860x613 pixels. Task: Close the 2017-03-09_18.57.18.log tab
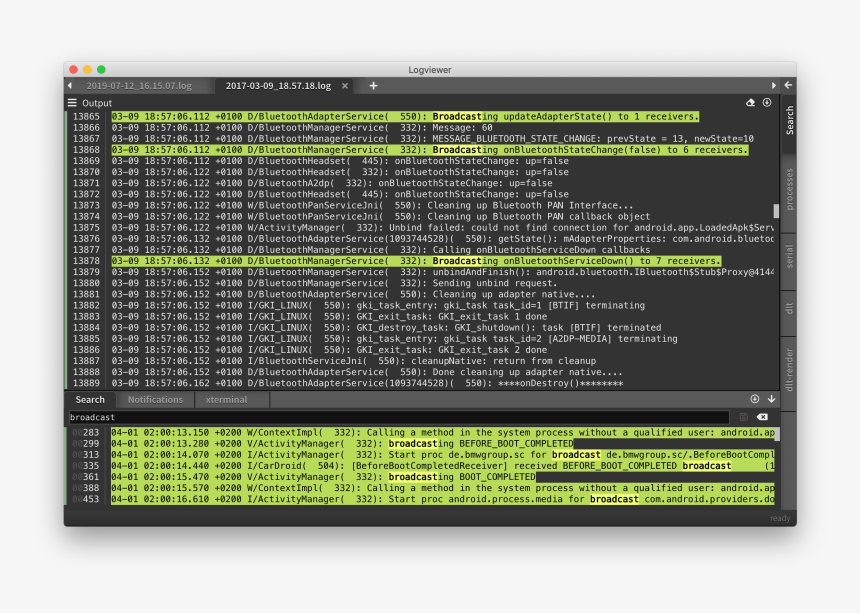[x=345, y=86]
